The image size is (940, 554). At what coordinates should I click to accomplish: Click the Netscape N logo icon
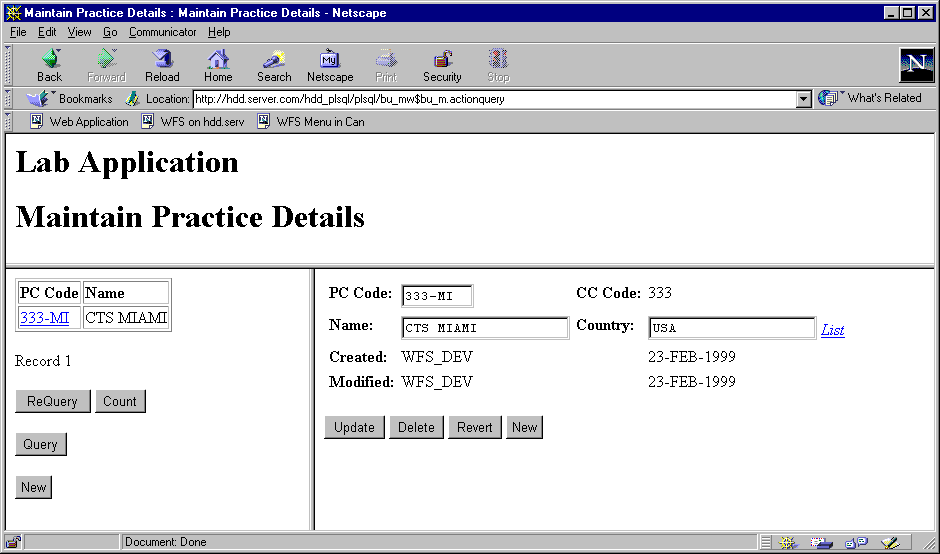coord(916,65)
